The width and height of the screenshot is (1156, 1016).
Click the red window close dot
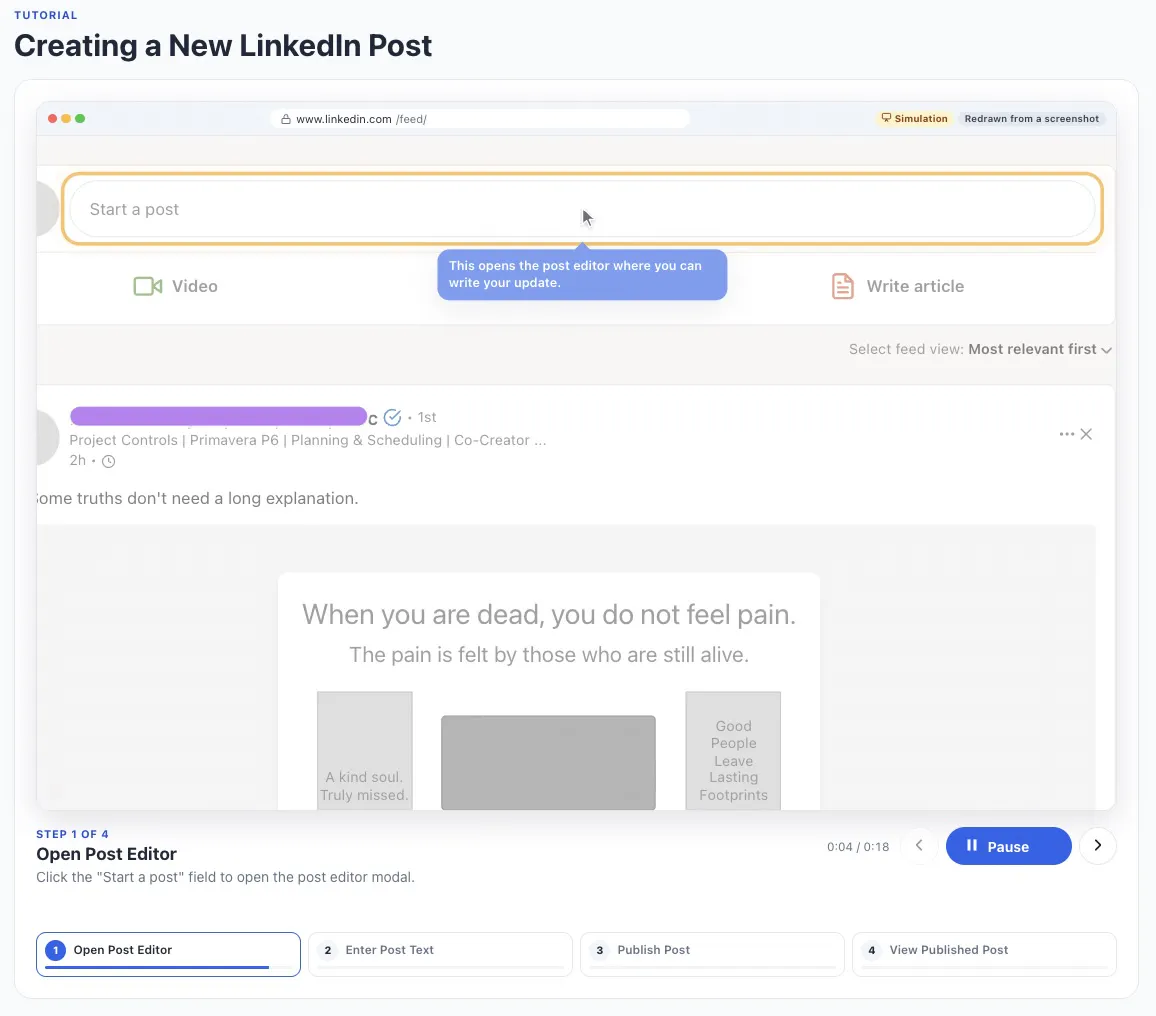[52, 119]
